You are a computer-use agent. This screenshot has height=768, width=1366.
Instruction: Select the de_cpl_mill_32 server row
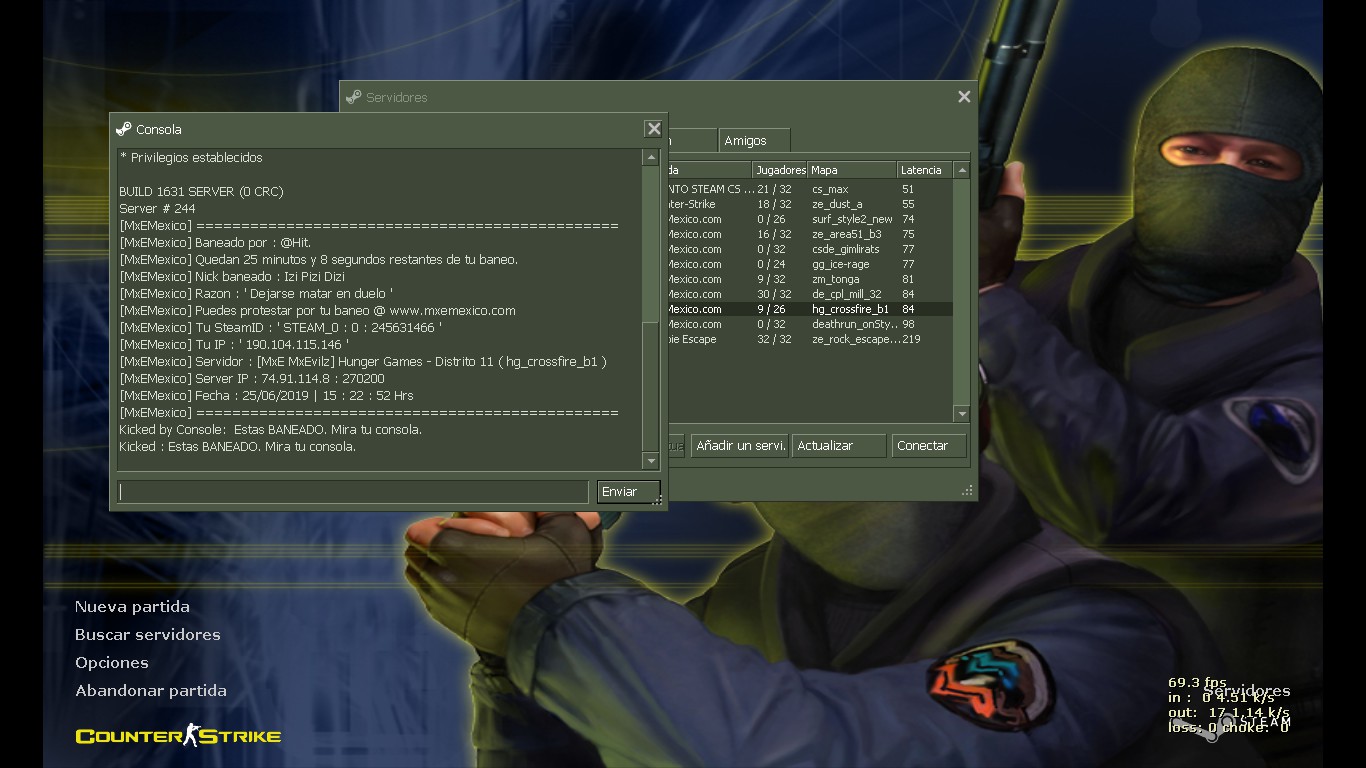(810, 294)
